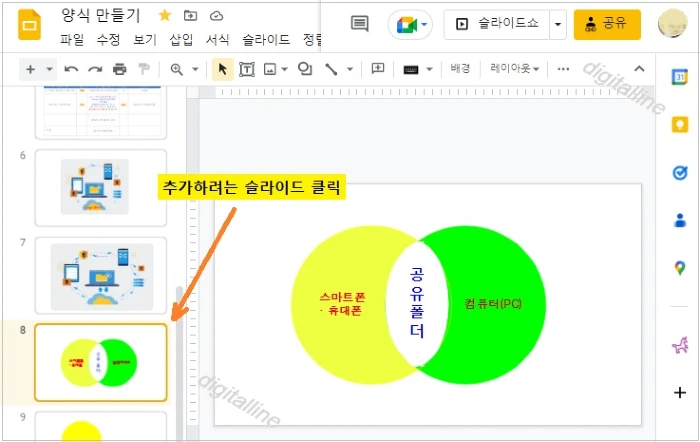Screen dimensions: 700x442
Task: Show more toolbar options ellipsis
Action: (563, 69)
